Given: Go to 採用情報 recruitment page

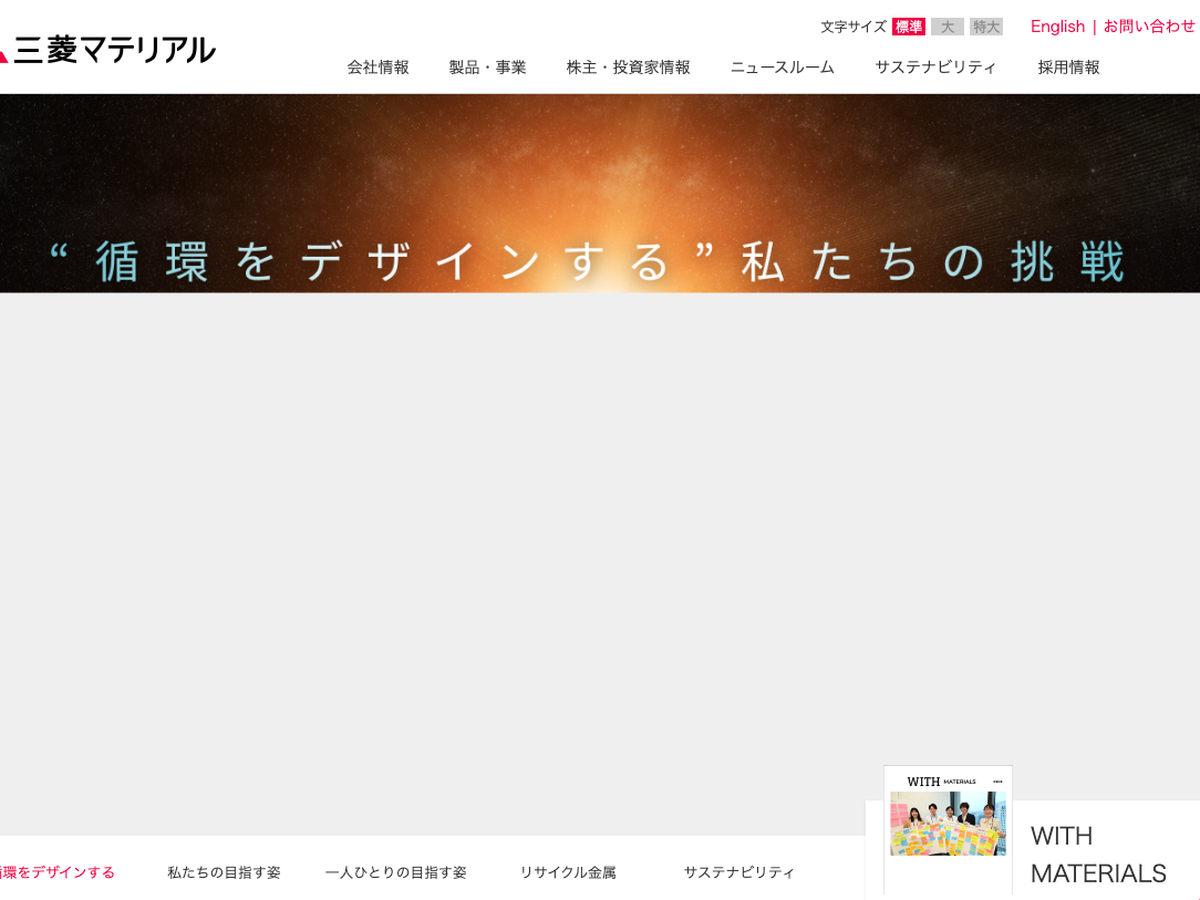Looking at the screenshot, I should click(1068, 68).
